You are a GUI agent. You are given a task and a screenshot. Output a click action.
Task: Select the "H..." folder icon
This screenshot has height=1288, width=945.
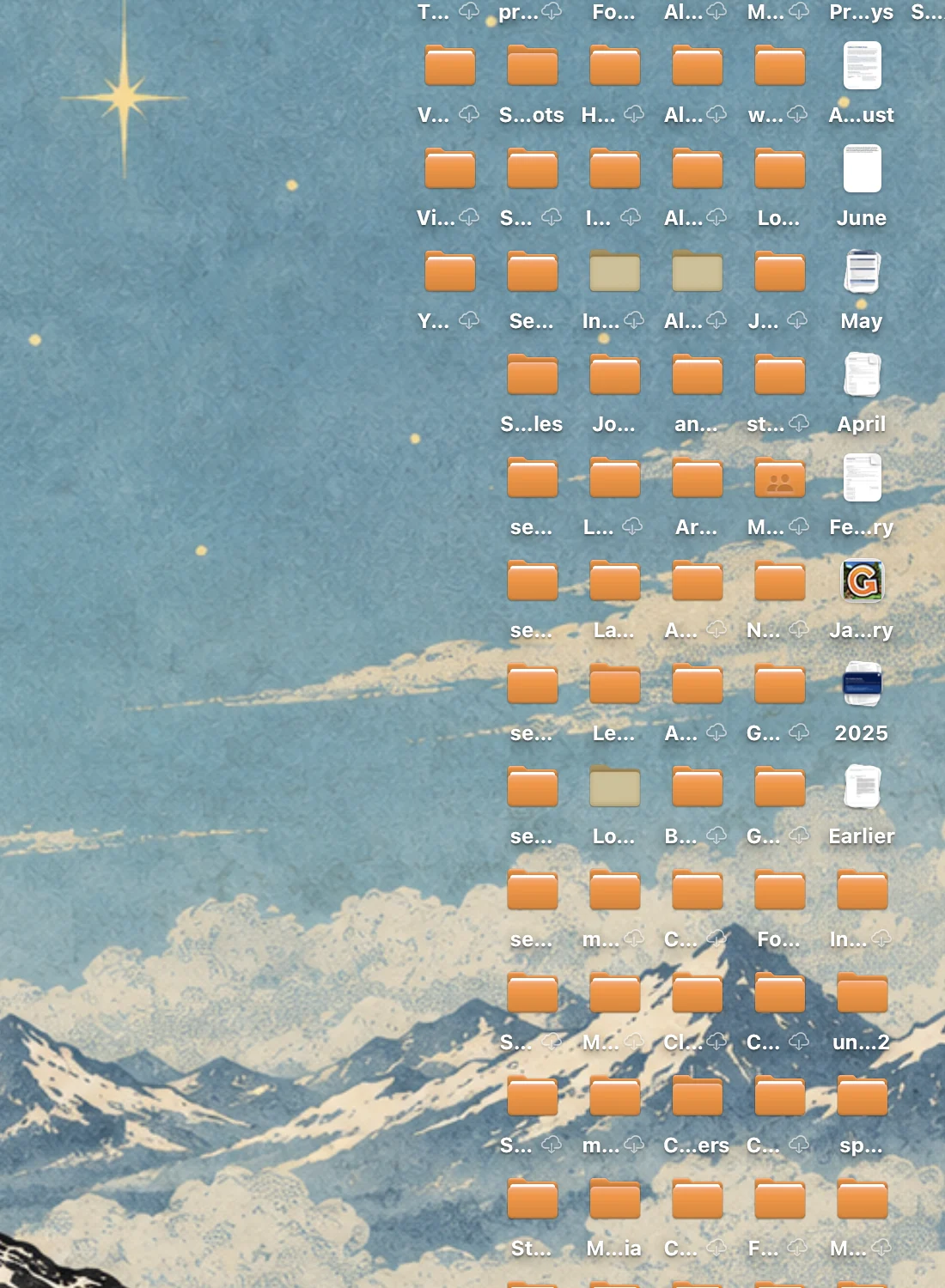coord(614,67)
